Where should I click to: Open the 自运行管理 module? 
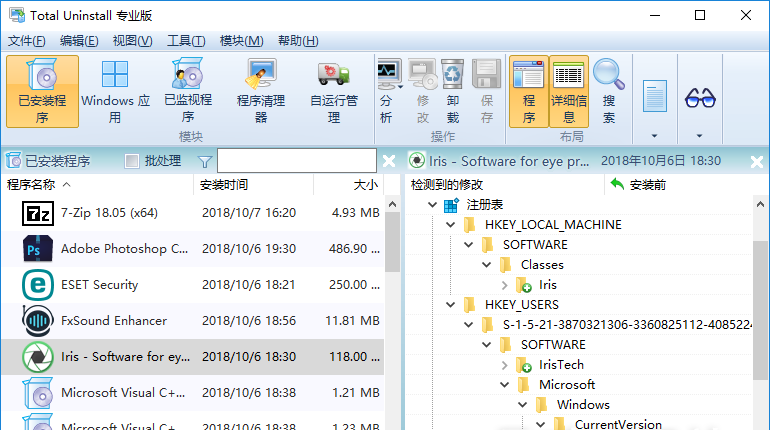pos(334,91)
